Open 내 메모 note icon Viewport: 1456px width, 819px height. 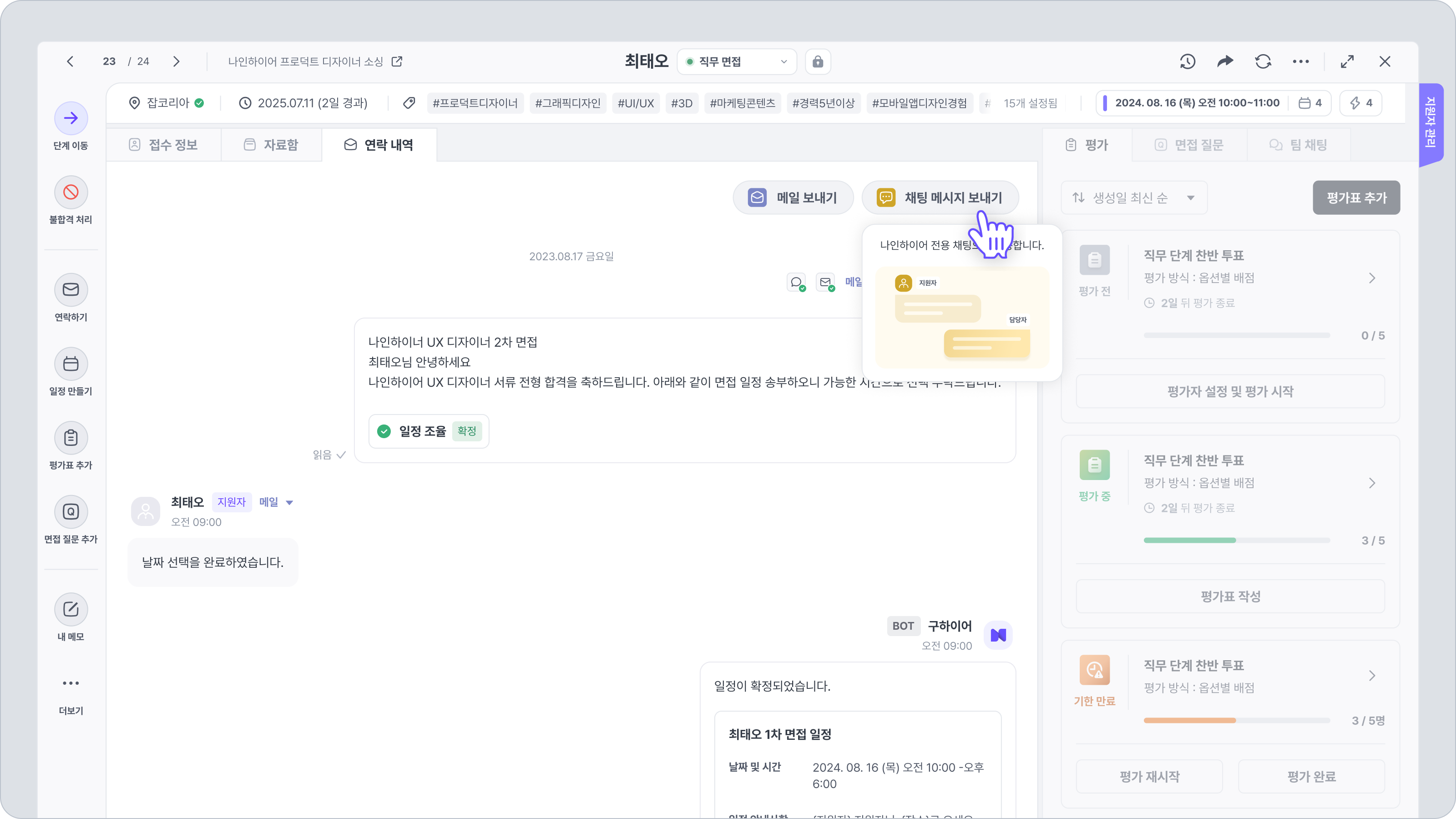71,609
